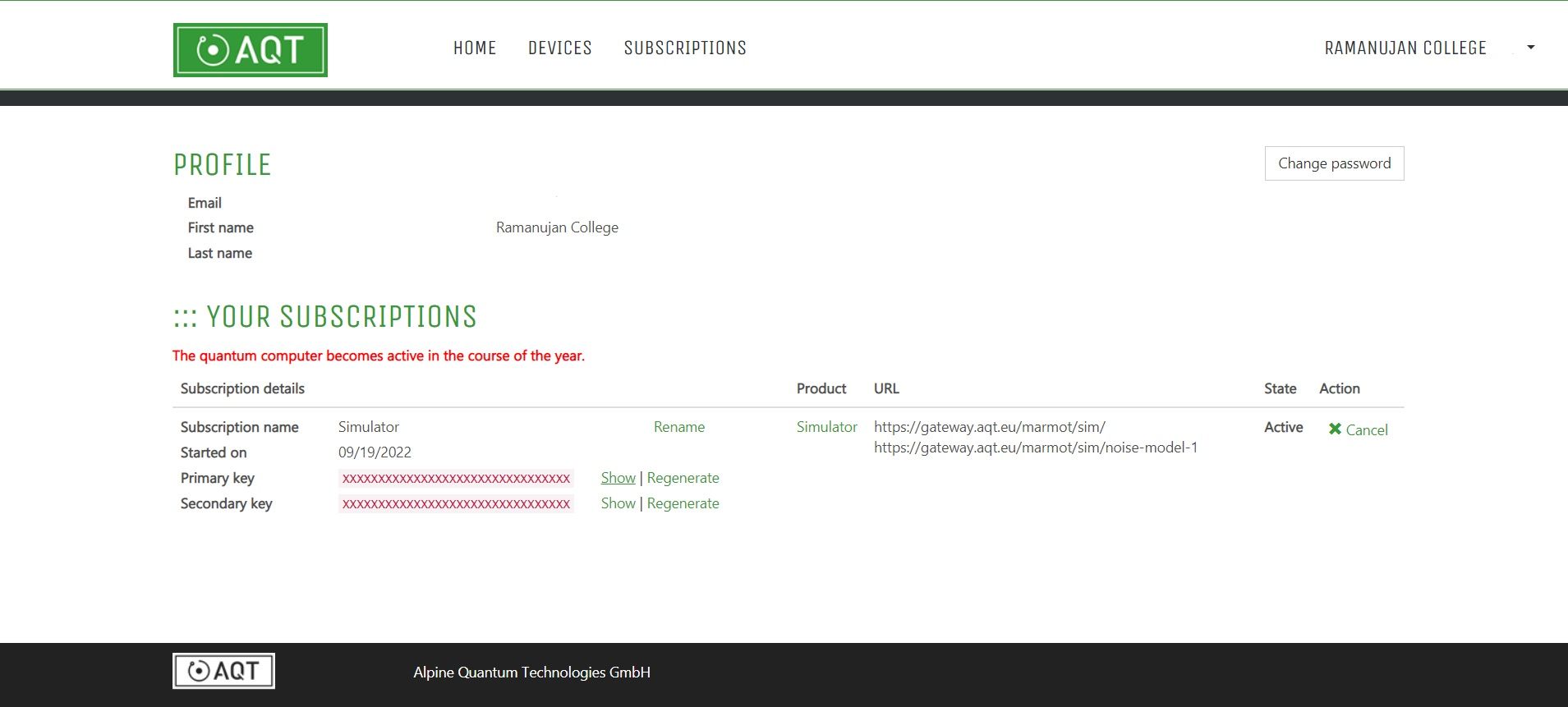Show the primary key
Image resolution: width=1568 pixels, height=707 pixels.
click(x=618, y=478)
